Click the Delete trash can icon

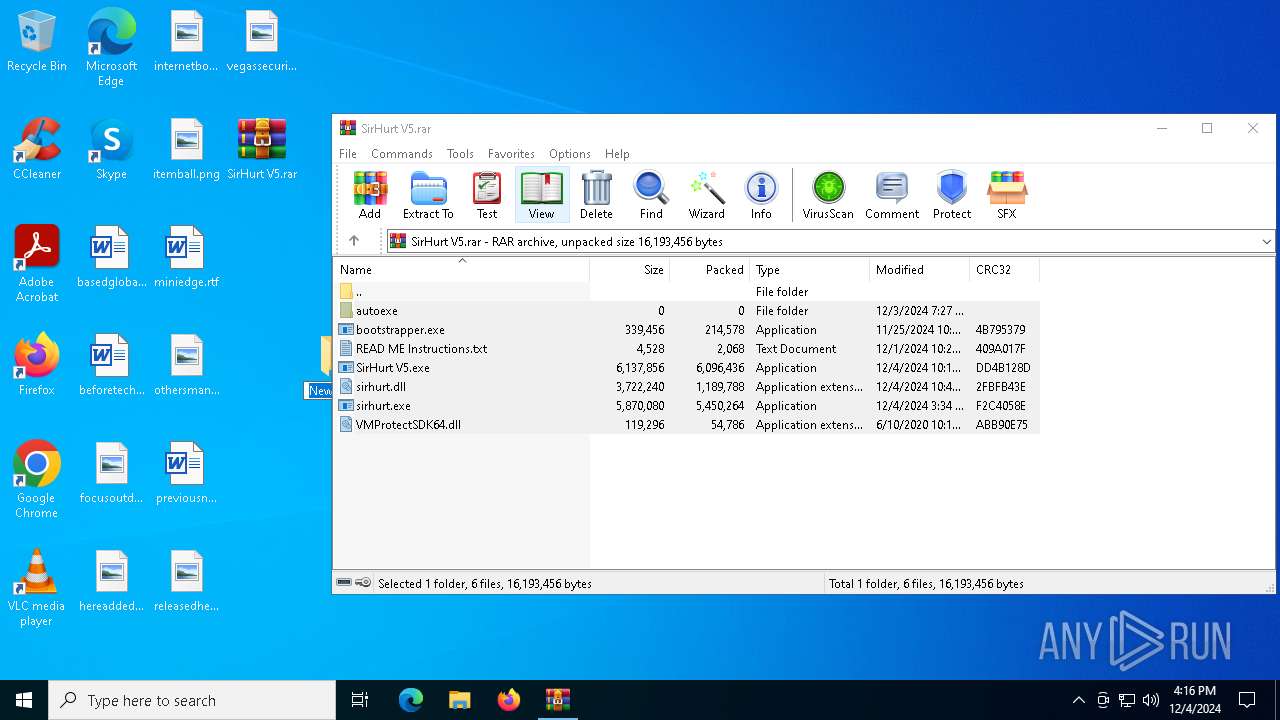596,195
